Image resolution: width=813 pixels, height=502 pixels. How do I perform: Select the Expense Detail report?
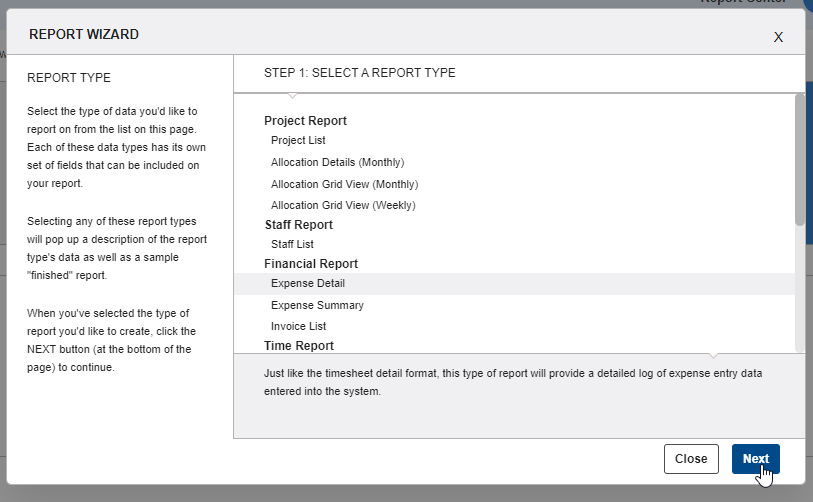[514, 284]
